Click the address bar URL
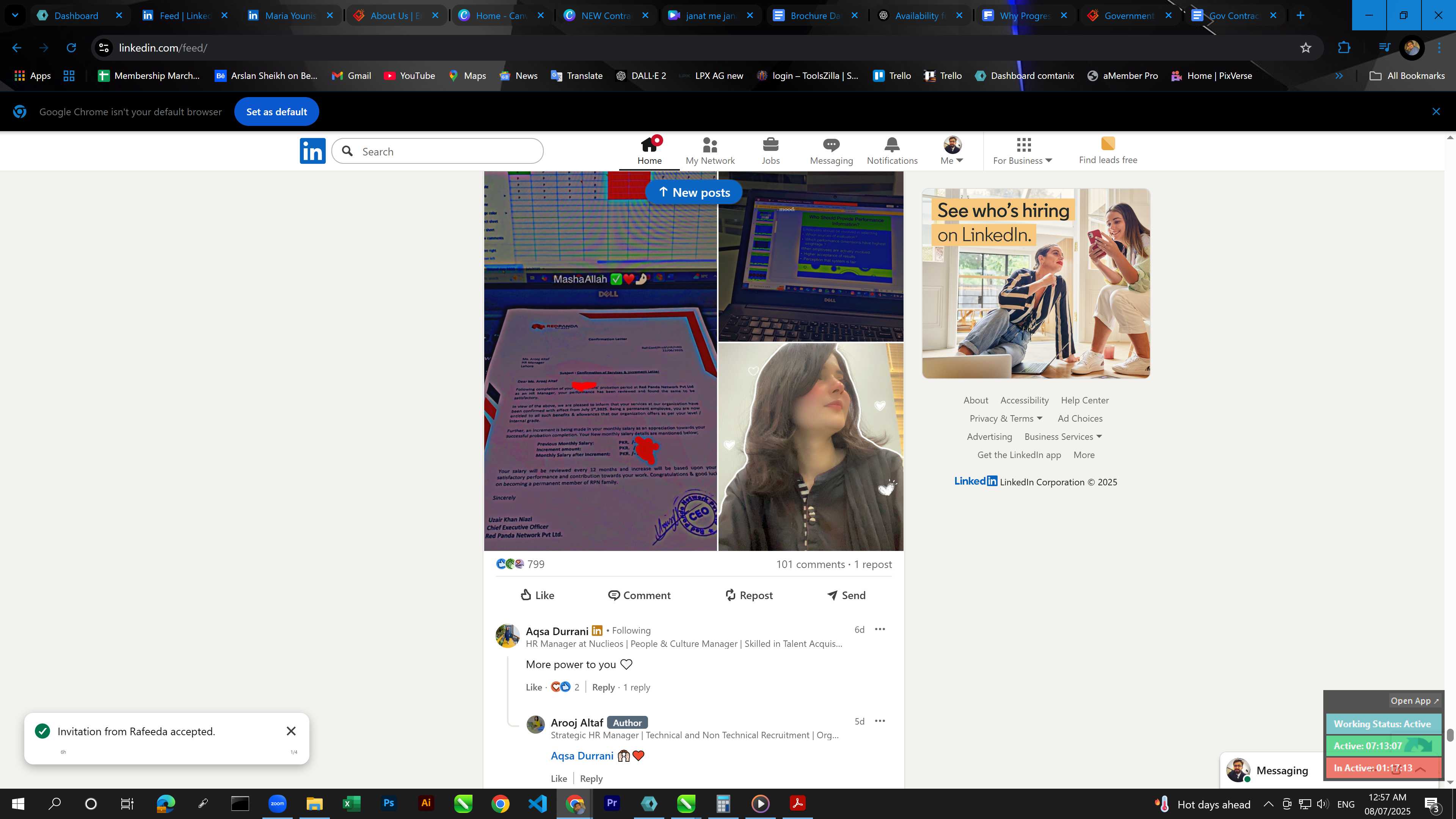1456x819 pixels. click(x=163, y=48)
